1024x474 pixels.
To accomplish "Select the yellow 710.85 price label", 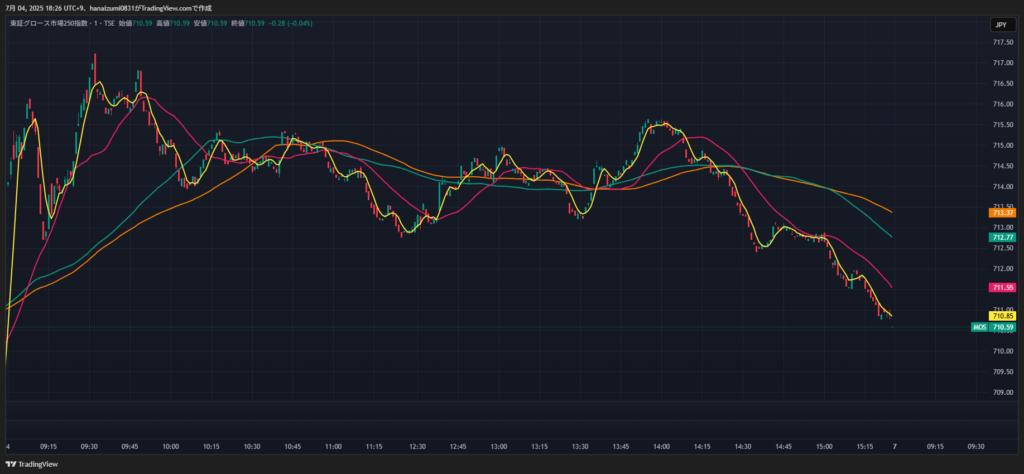I will (1002, 316).
